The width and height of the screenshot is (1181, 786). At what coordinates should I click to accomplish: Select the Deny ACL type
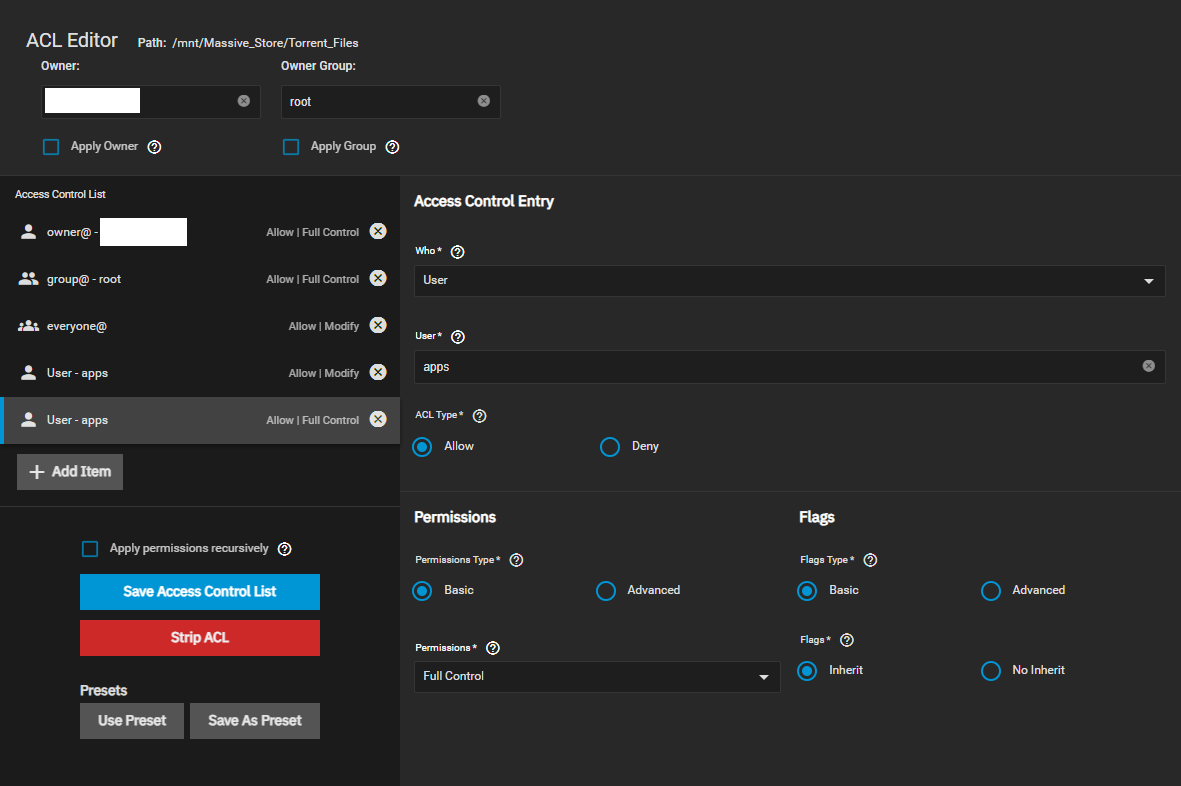point(610,446)
